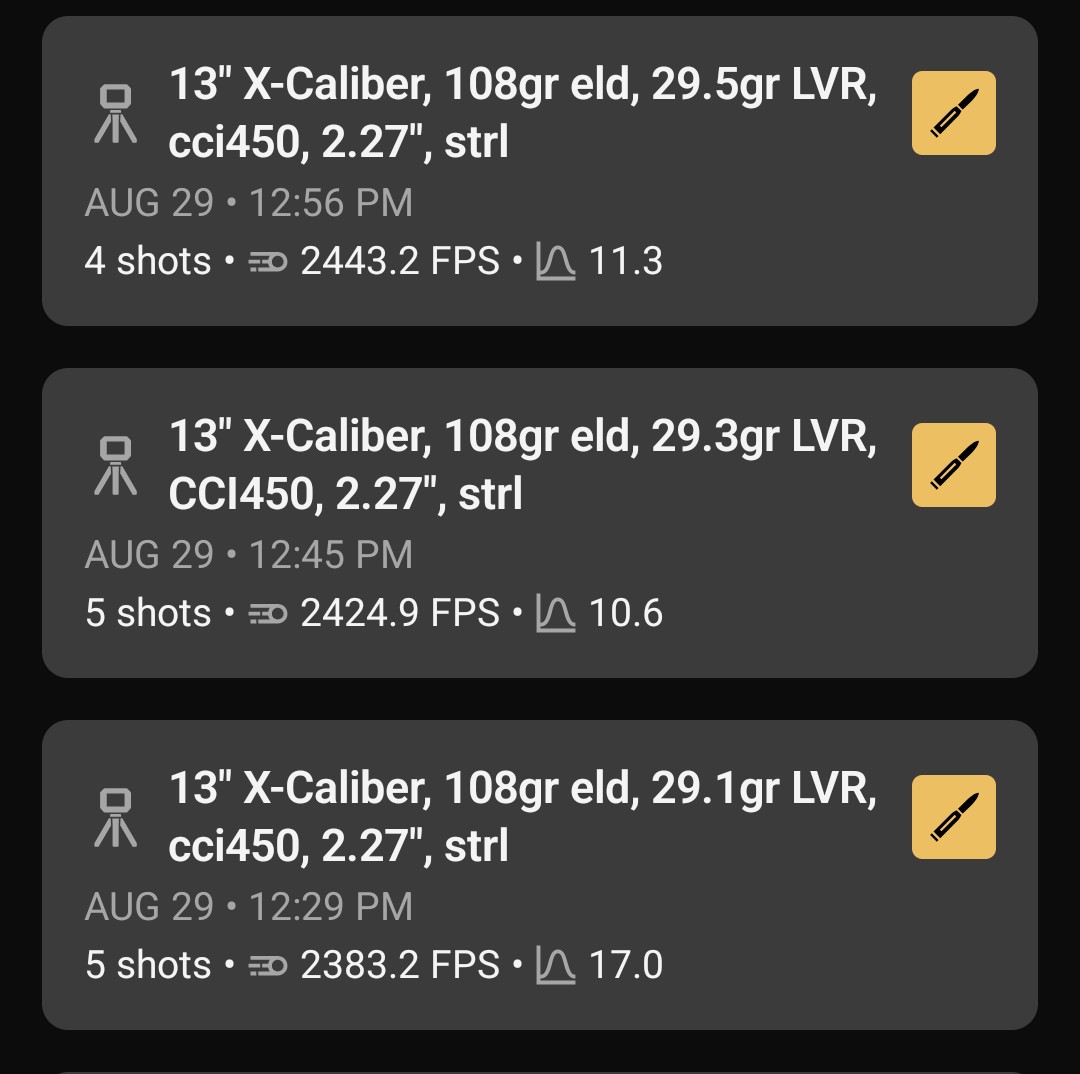This screenshot has width=1080, height=1074.
Task: Tap yellow bullet icon on 29.3gr LVR session
Action: (953, 465)
